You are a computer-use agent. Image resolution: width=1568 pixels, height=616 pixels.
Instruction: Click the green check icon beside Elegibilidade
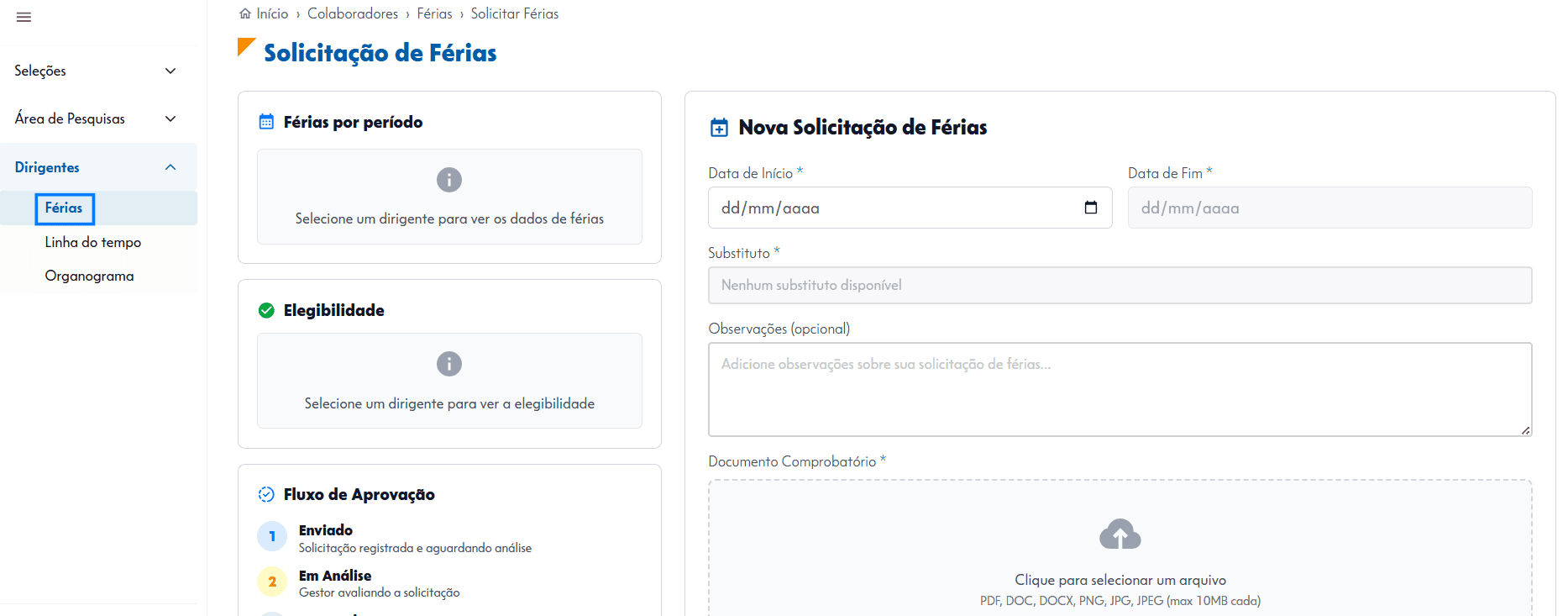[266, 310]
